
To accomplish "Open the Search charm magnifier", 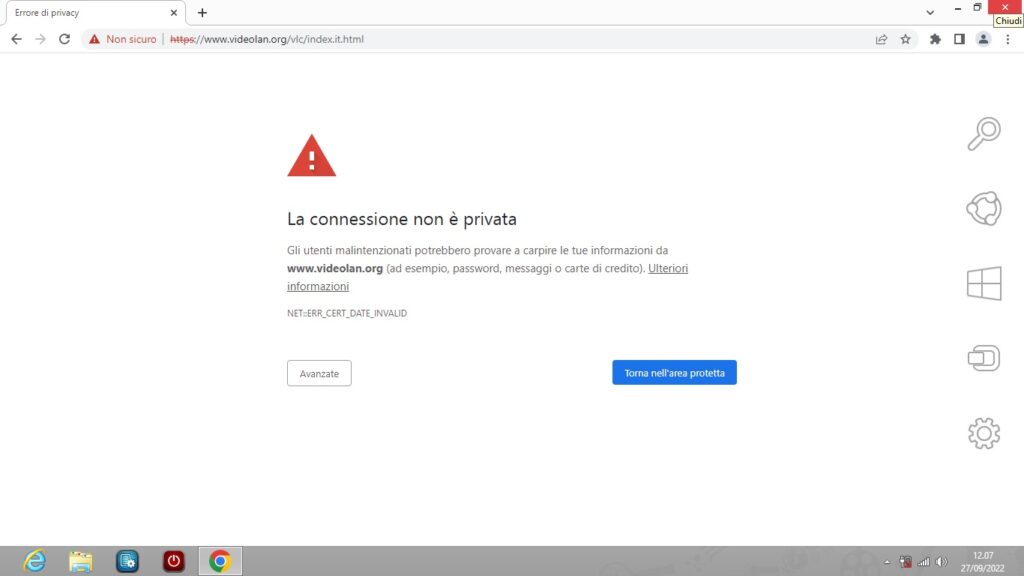I will coord(984,133).
